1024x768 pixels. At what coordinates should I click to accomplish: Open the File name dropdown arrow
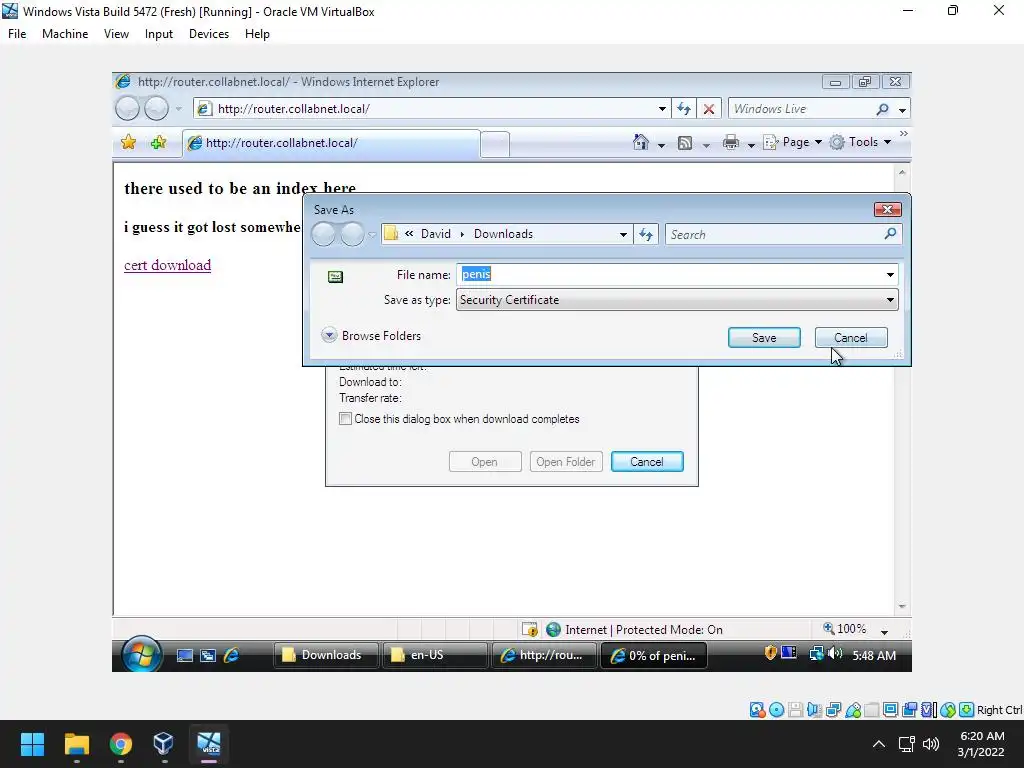click(x=889, y=275)
